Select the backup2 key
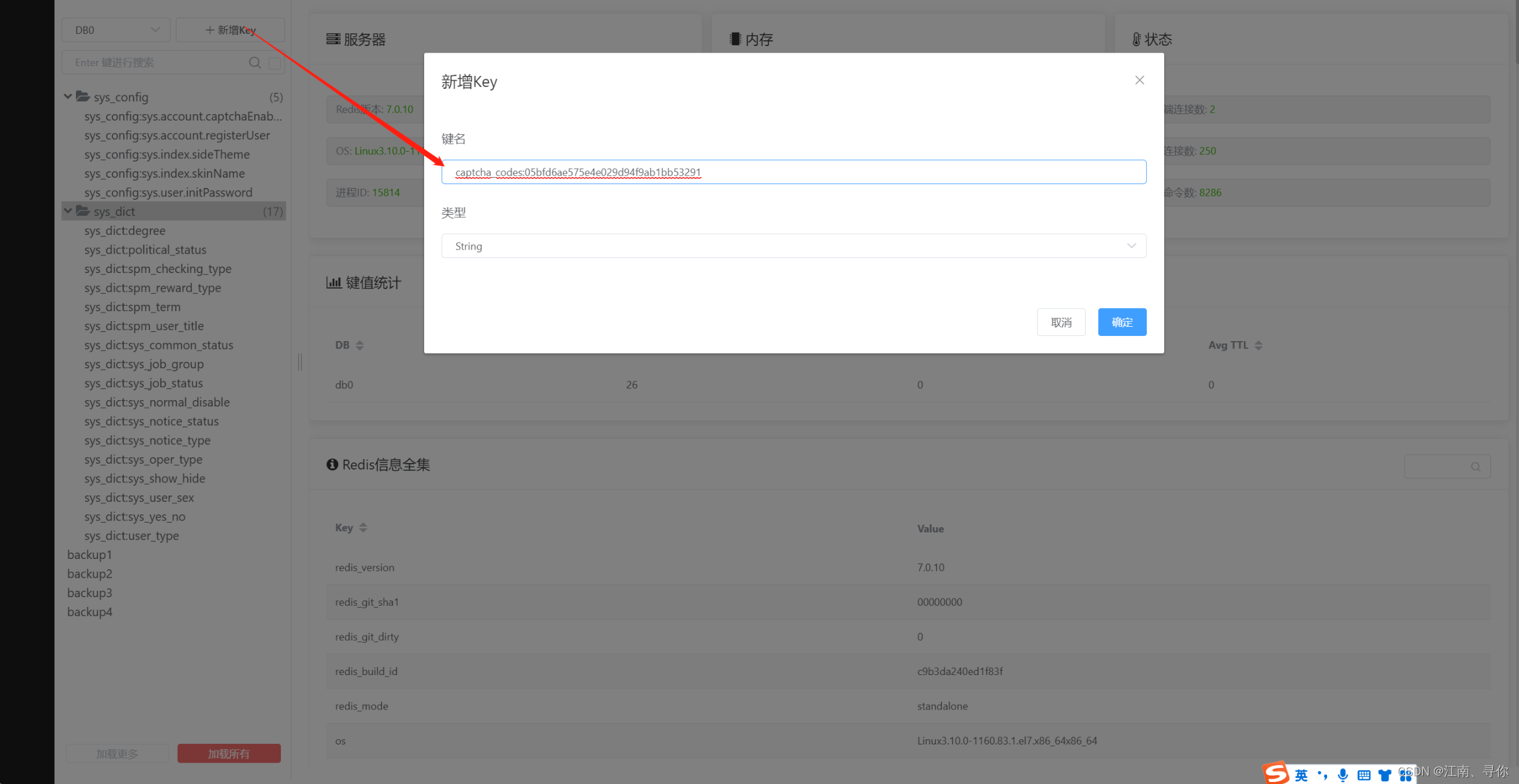Viewport: 1519px width, 784px height. 90,574
